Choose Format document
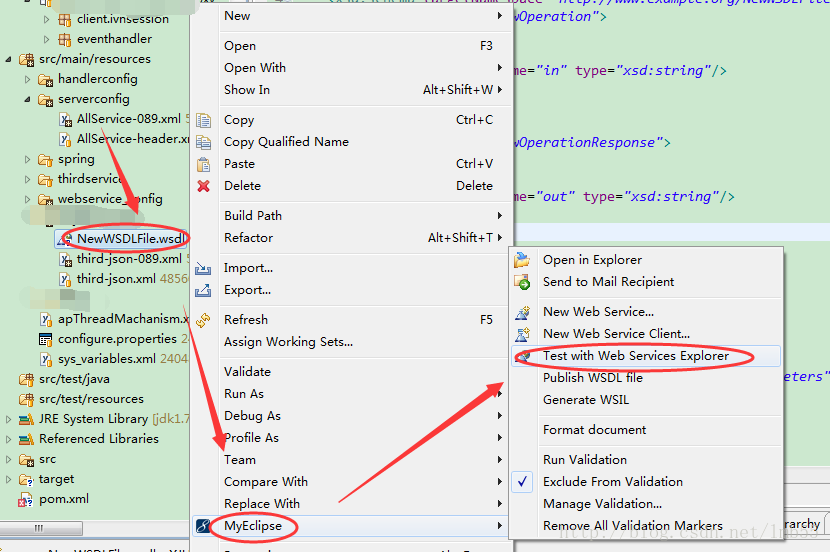830x552 pixels. (646, 430)
